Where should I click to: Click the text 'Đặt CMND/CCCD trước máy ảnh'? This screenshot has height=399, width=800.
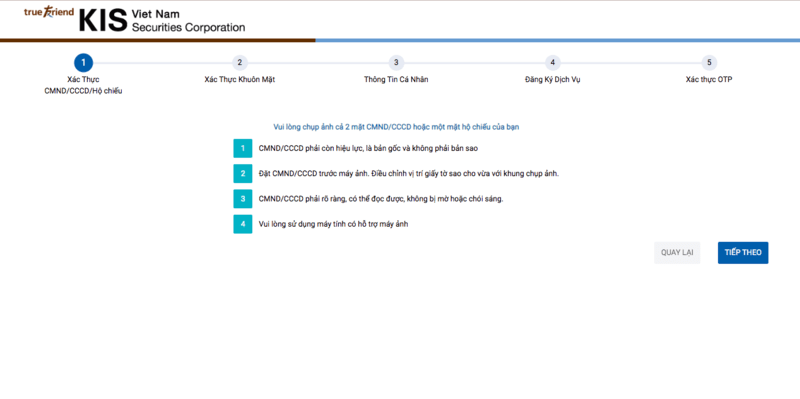(x=409, y=173)
